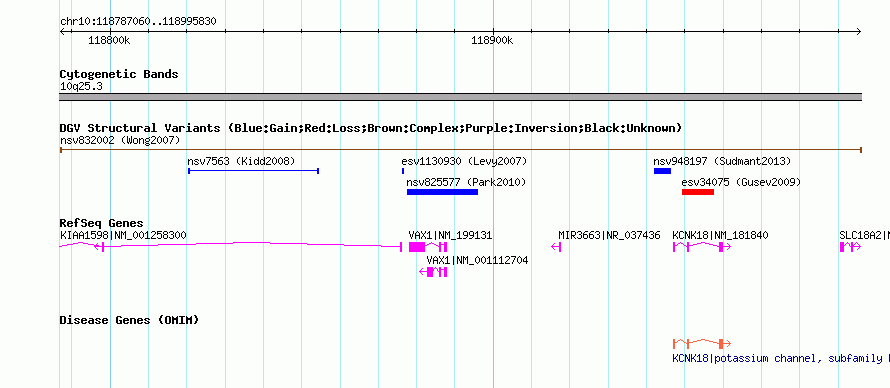Open the esv1130930 (Levy2007) label

(464, 161)
